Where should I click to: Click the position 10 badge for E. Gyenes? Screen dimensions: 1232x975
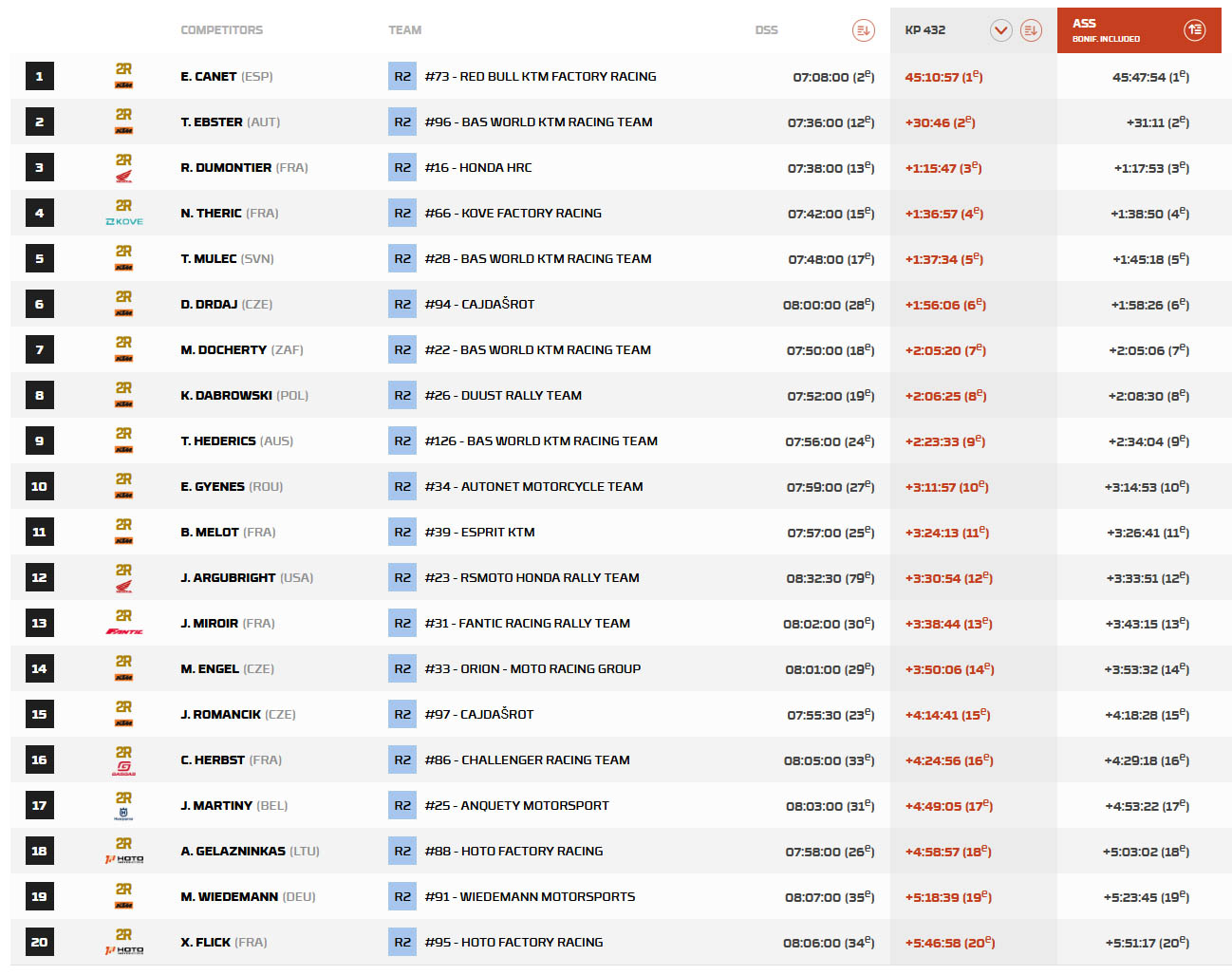[39, 487]
